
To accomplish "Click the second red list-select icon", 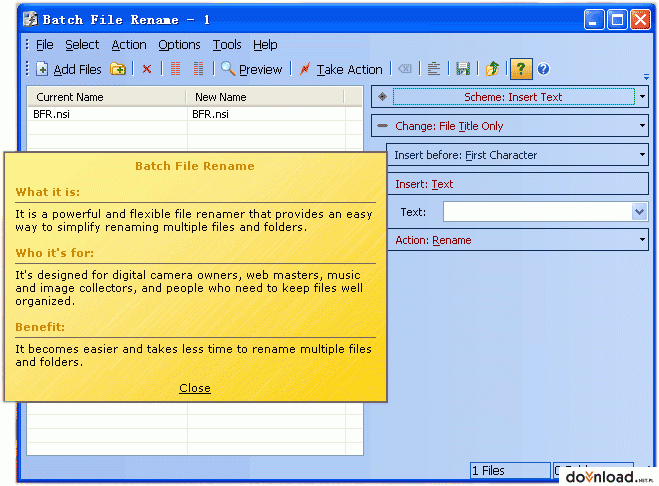I will [198, 69].
